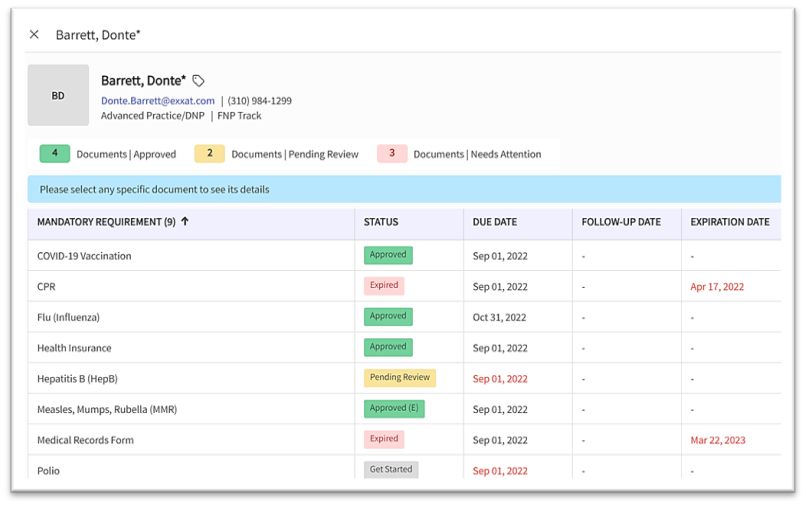Click Pending Review badge for Hepatitis B
This screenshot has height=506, width=806.
point(400,378)
